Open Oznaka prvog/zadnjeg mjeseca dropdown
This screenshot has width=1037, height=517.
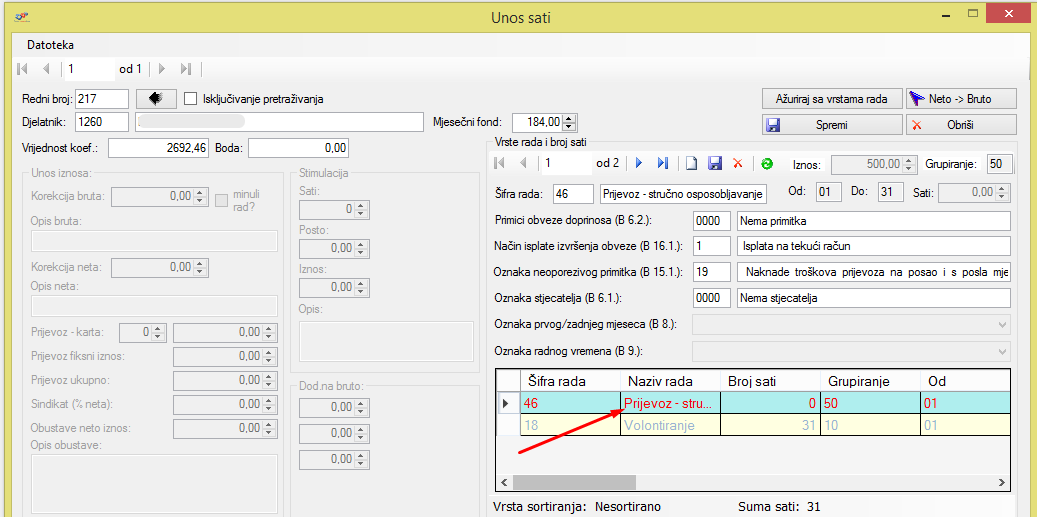(1003, 325)
